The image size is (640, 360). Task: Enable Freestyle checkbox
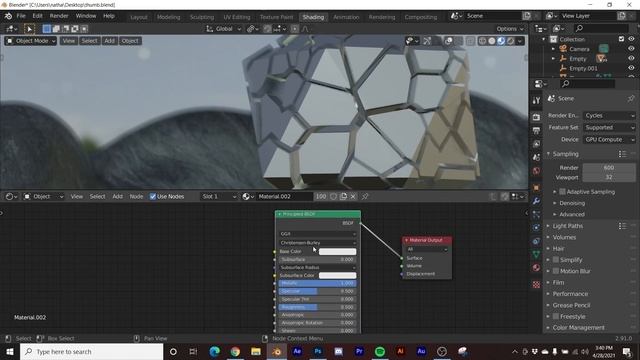tap(556, 317)
